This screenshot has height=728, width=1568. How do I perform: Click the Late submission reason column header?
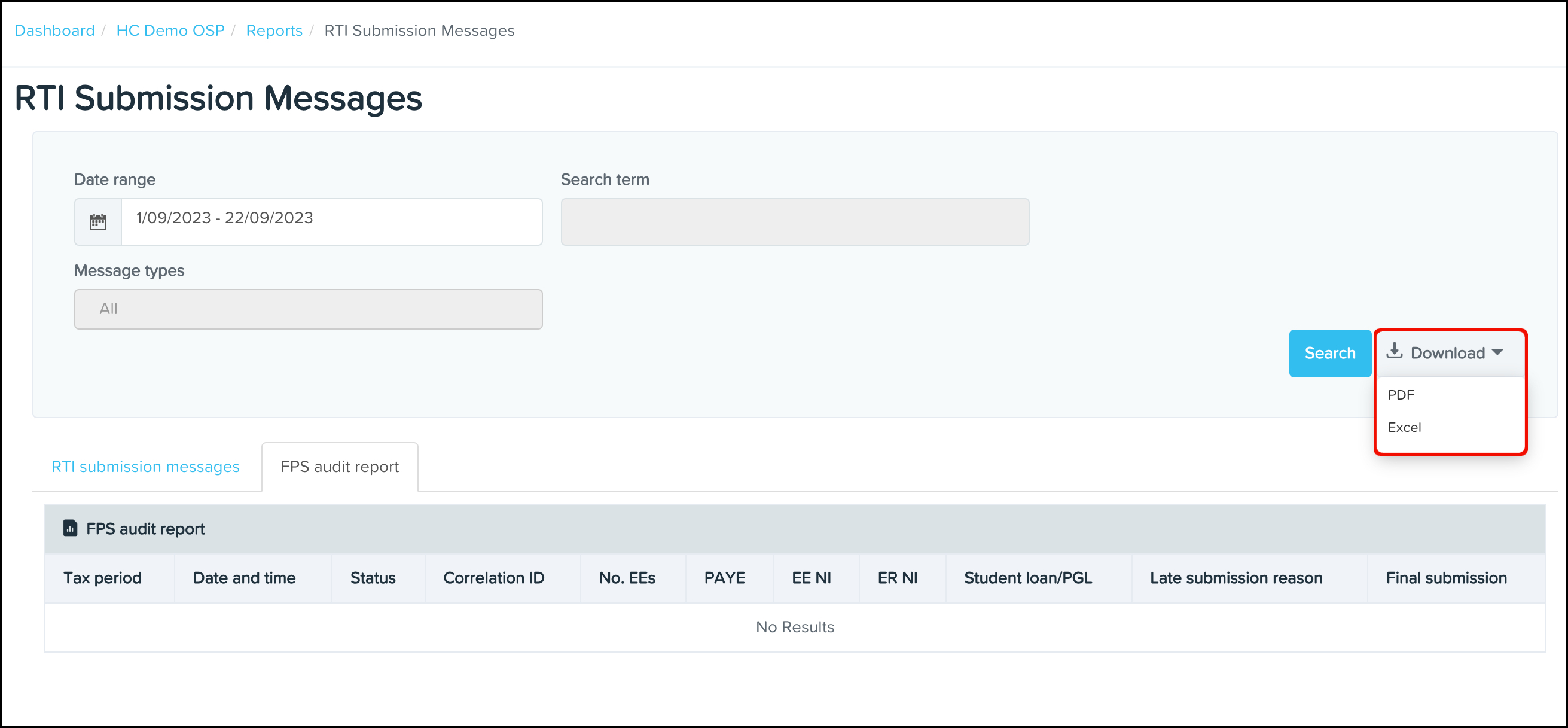1236,578
